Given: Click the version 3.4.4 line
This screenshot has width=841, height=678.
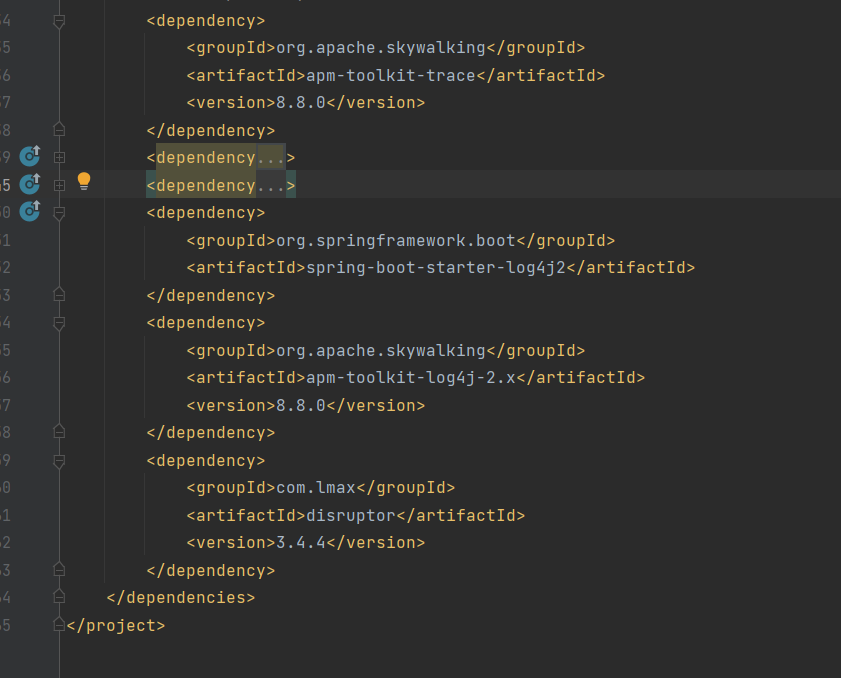Looking at the screenshot, I should tap(306, 543).
